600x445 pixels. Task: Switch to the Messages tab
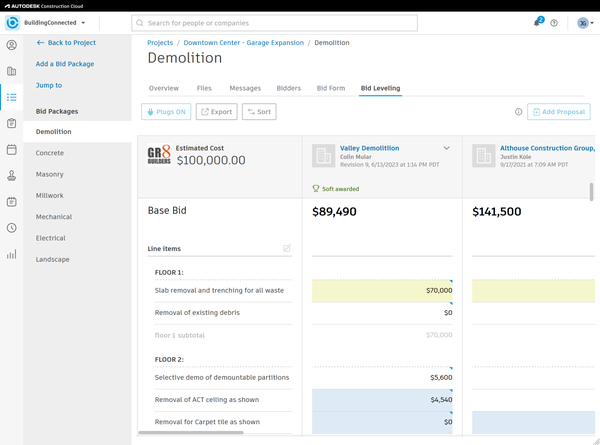pos(245,88)
